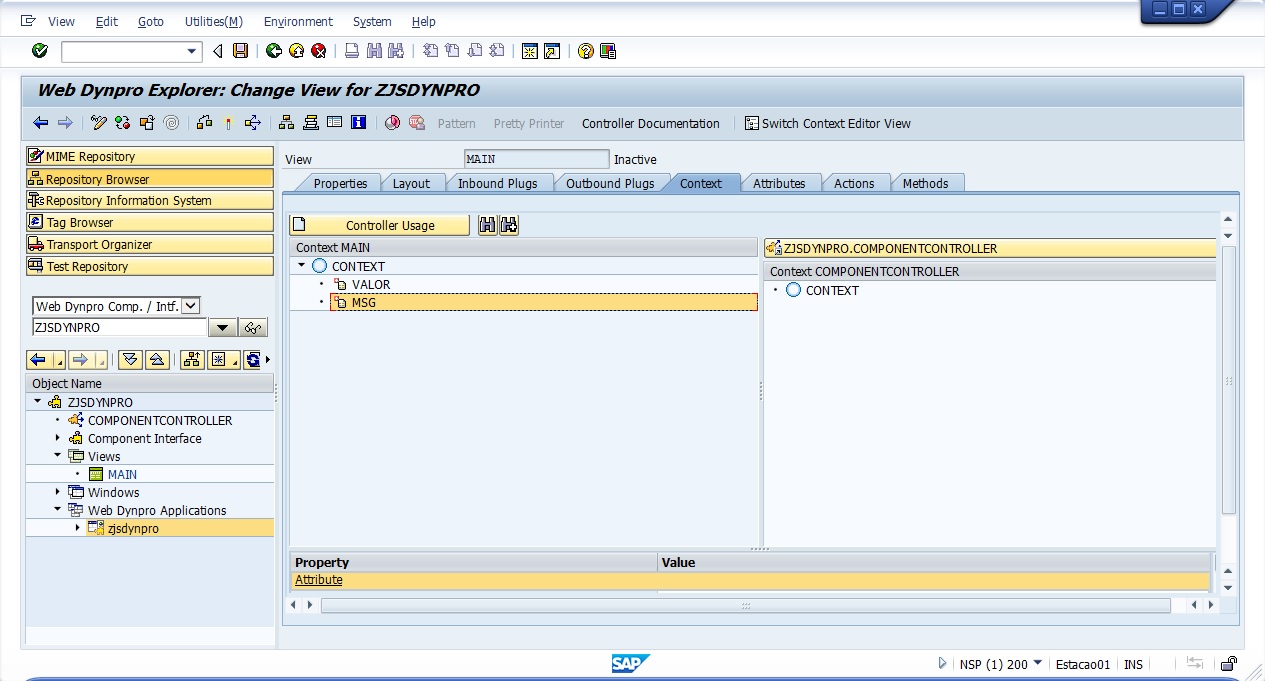Click the horizontal scrollbar below the Property table
Viewport: 1265px width, 681px height.
pyautogui.click(x=745, y=606)
